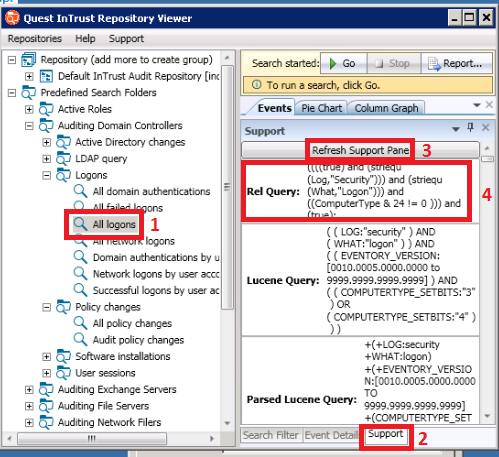Screen dimensions: 499x457
Task: Open the Report export button
Action: 457,63
